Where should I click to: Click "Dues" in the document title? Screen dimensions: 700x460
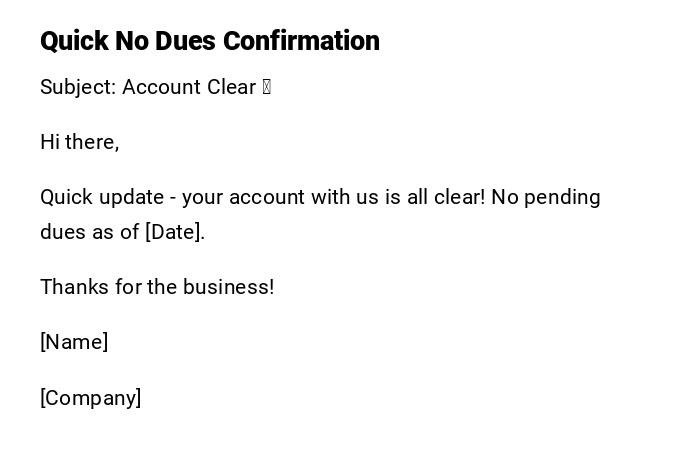[185, 41]
